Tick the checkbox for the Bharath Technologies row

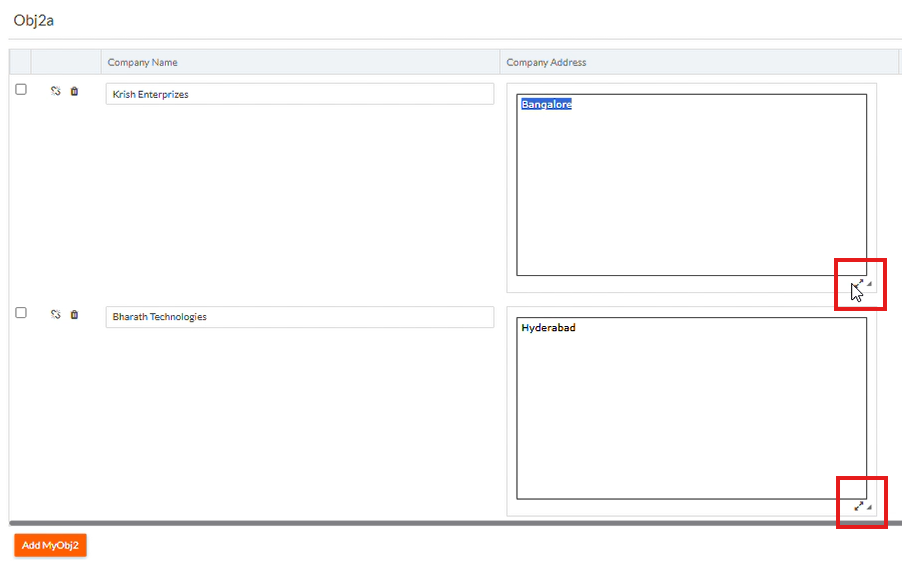[21, 313]
